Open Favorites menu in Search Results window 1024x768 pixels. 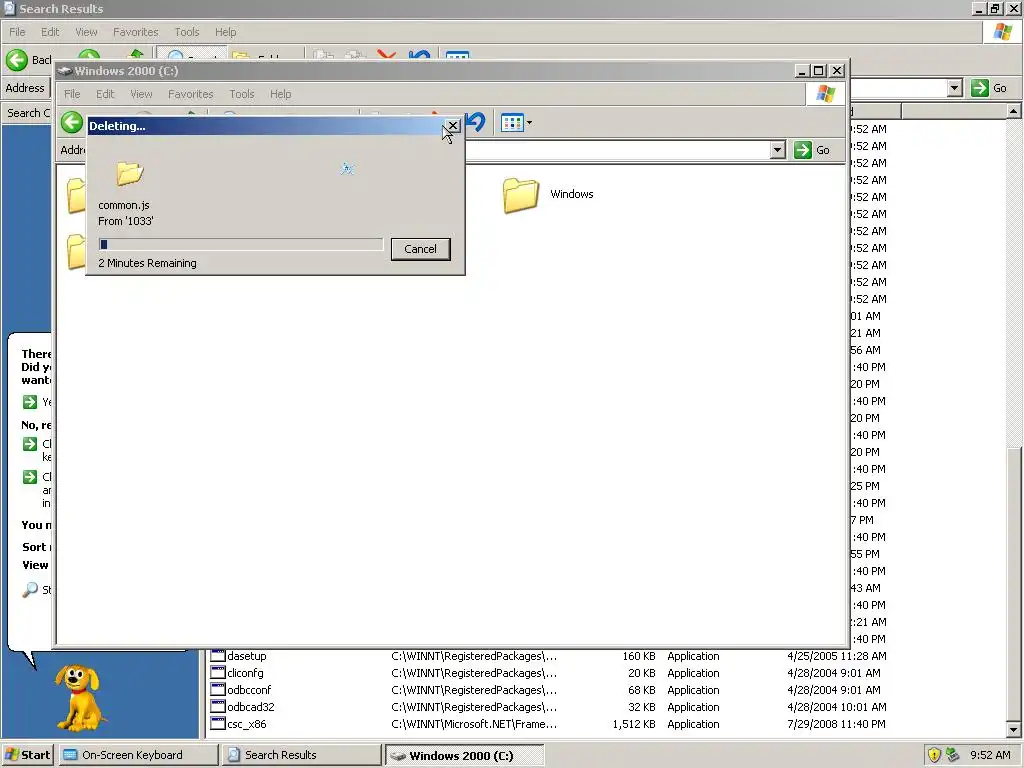[x=136, y=32]
